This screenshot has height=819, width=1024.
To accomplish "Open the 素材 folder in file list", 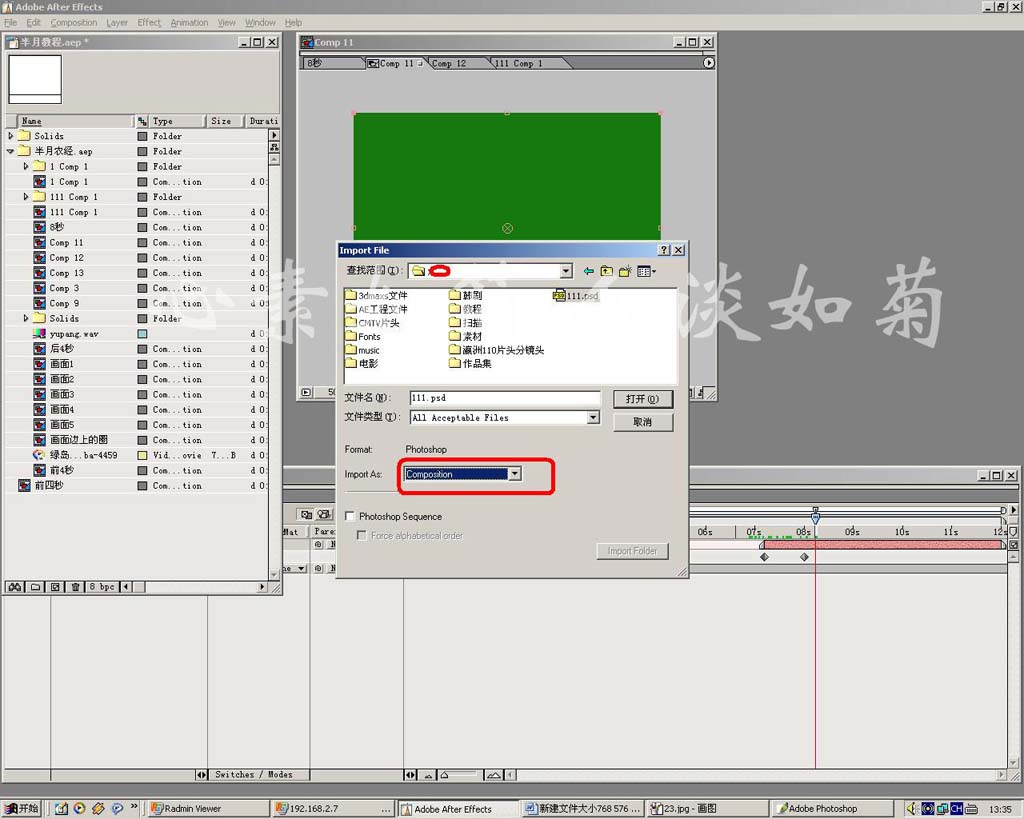I will (x=466, y=336).
